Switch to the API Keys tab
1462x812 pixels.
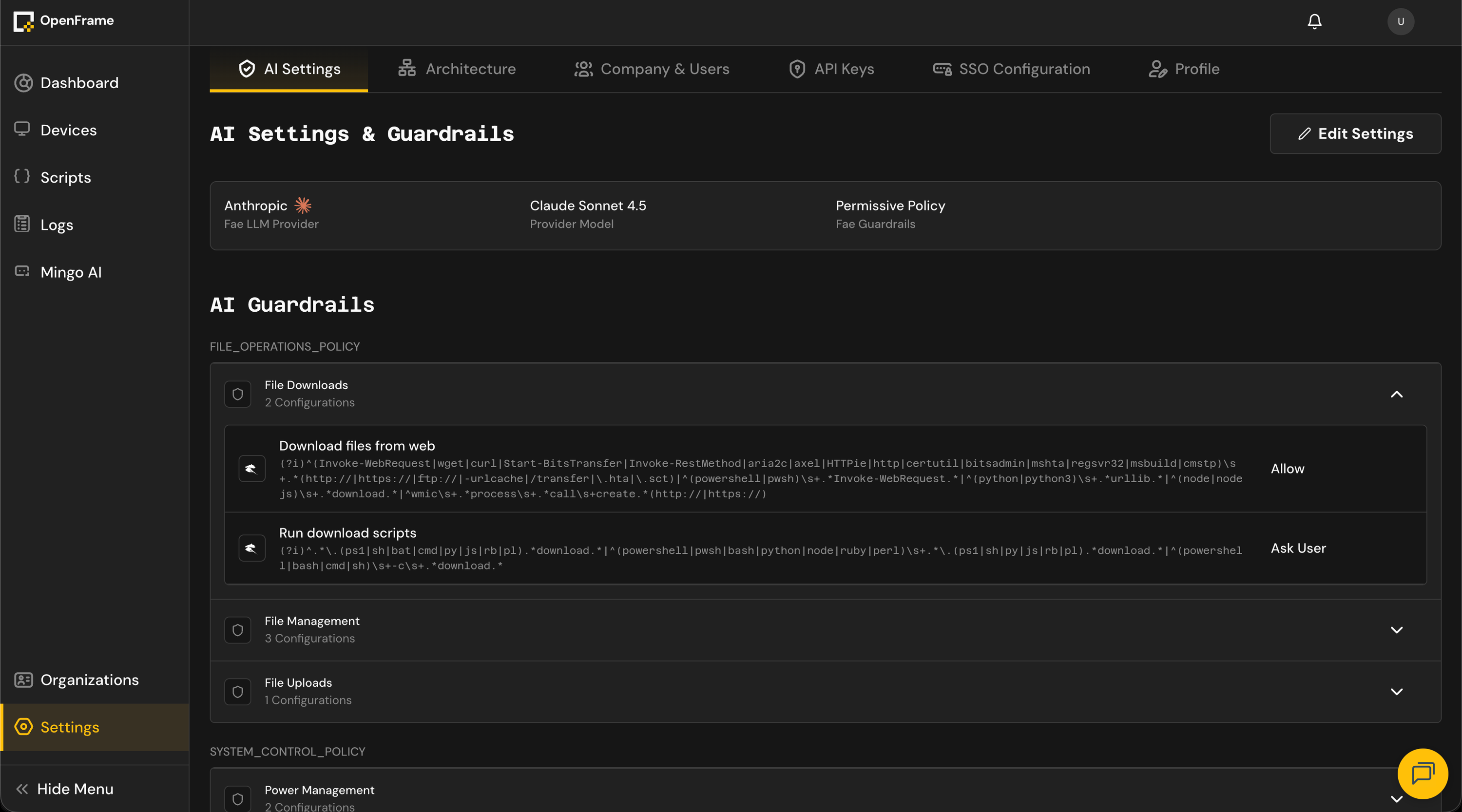(831, 69)
